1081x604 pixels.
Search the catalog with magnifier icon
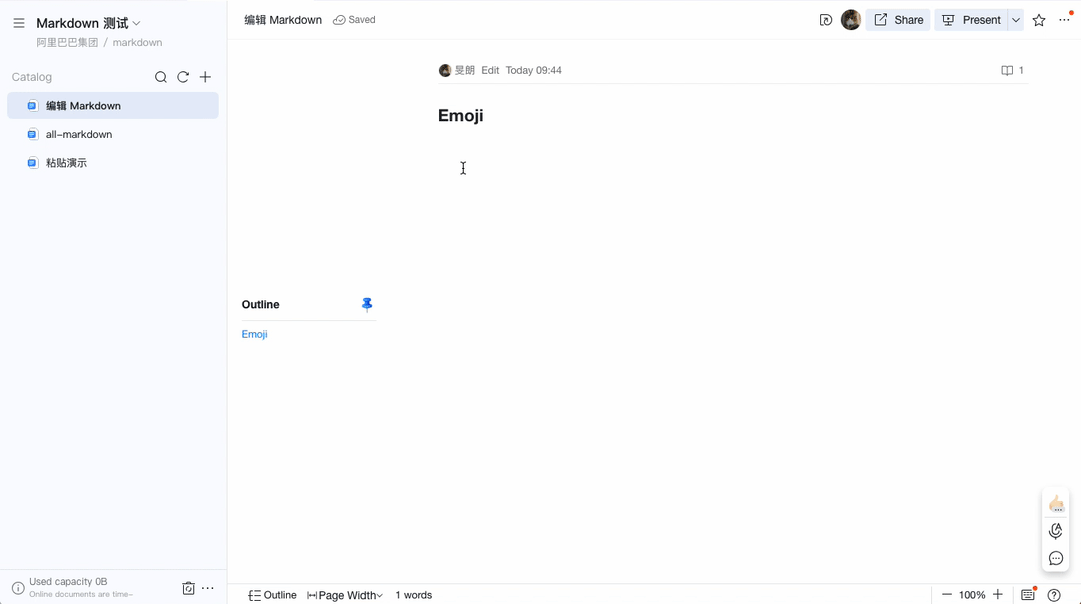pyautogui.click(x=161, y=77)
